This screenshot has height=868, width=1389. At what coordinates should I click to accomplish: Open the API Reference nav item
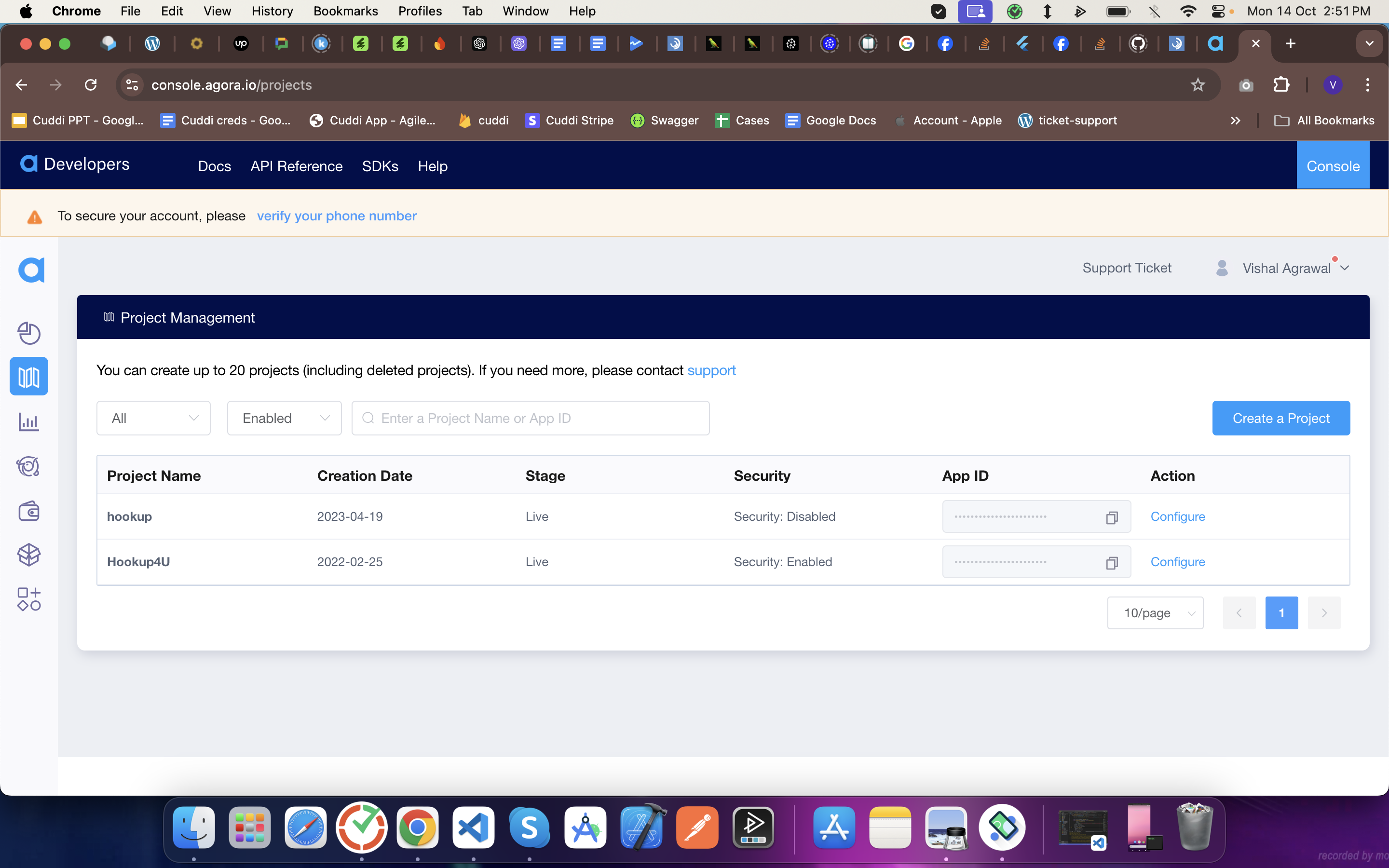point(296,166)
